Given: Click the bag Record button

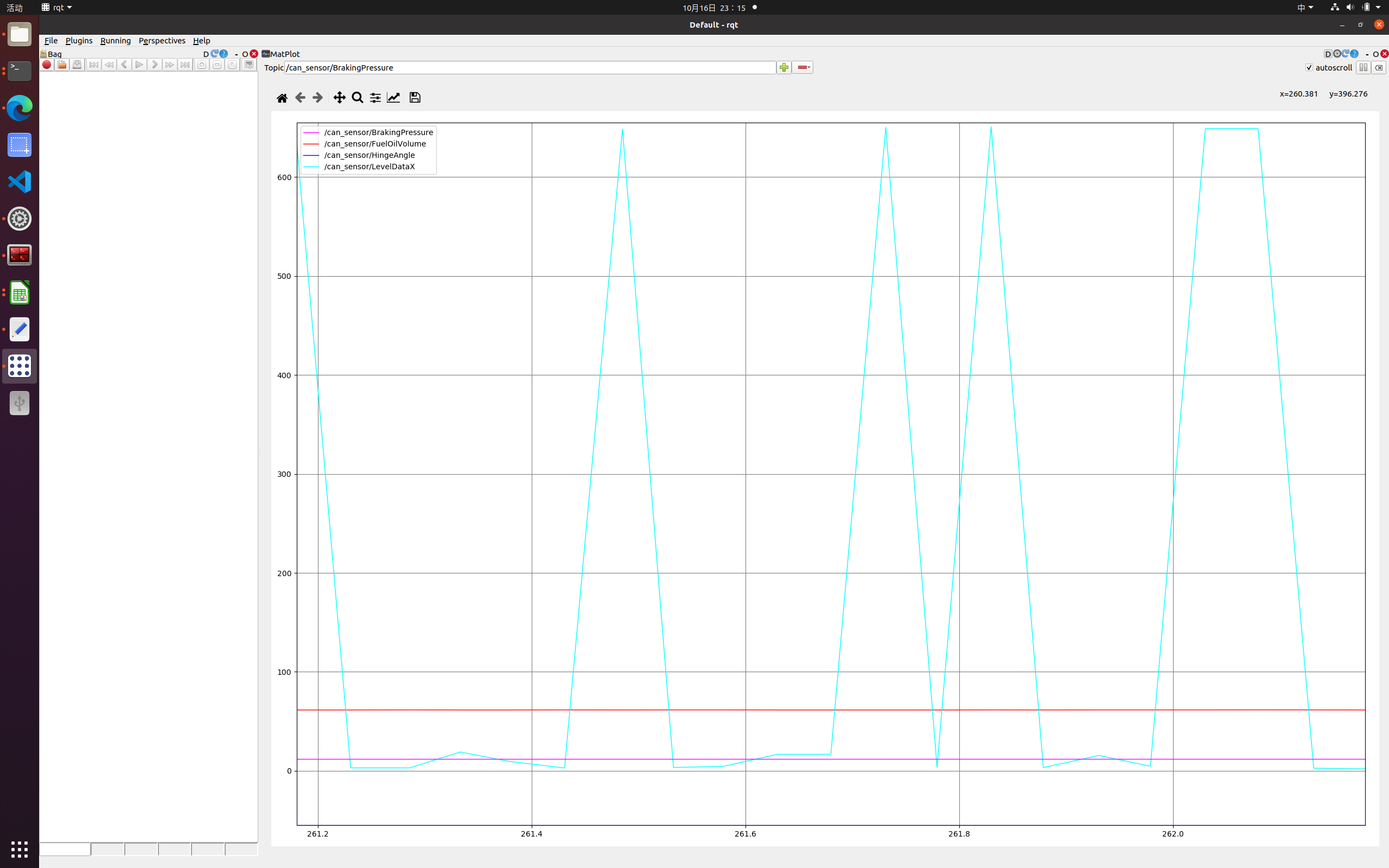Looking at the screenshot, I should click(x=47, y=65).
